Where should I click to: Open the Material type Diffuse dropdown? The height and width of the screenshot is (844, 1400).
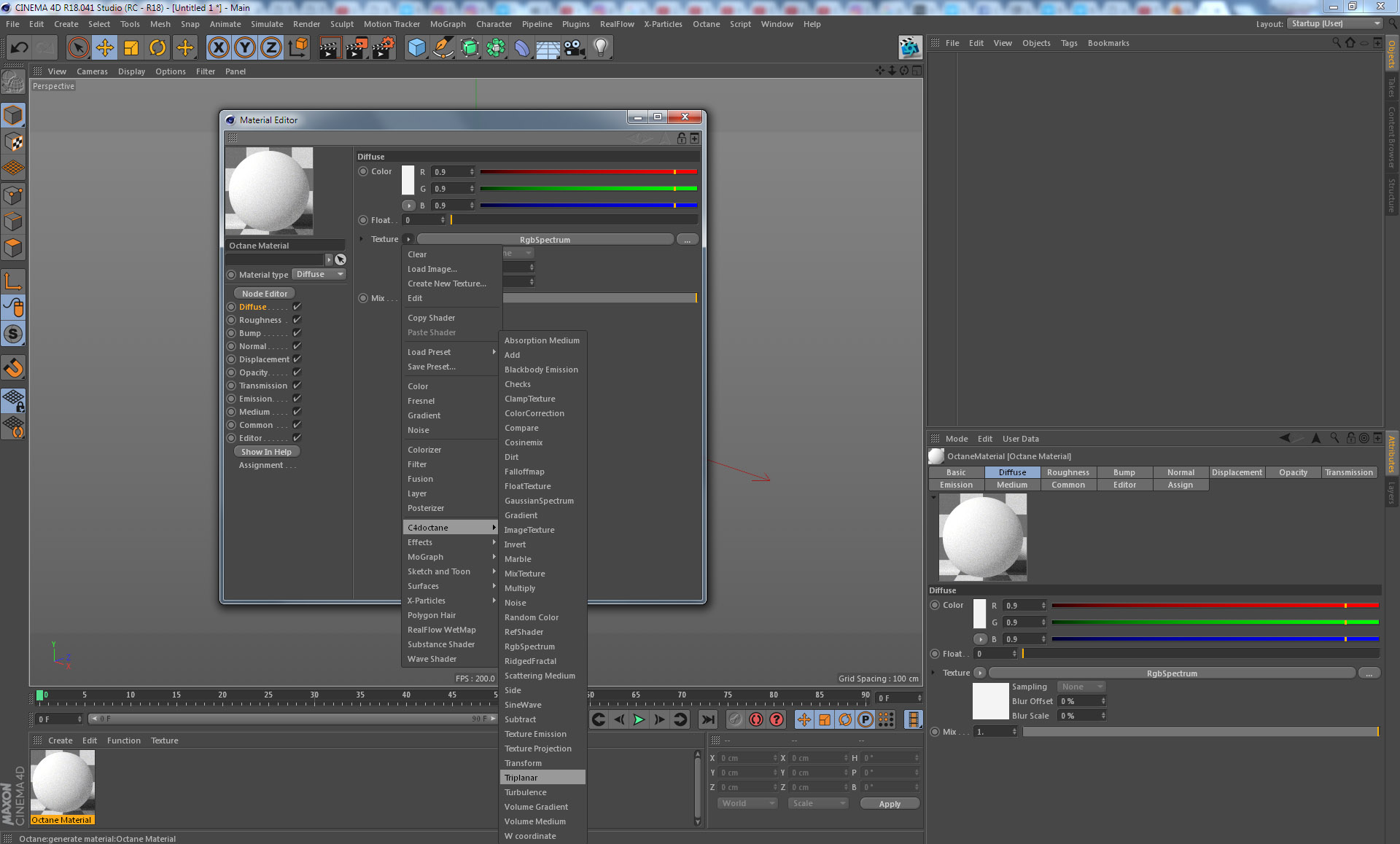coord(319,275)
